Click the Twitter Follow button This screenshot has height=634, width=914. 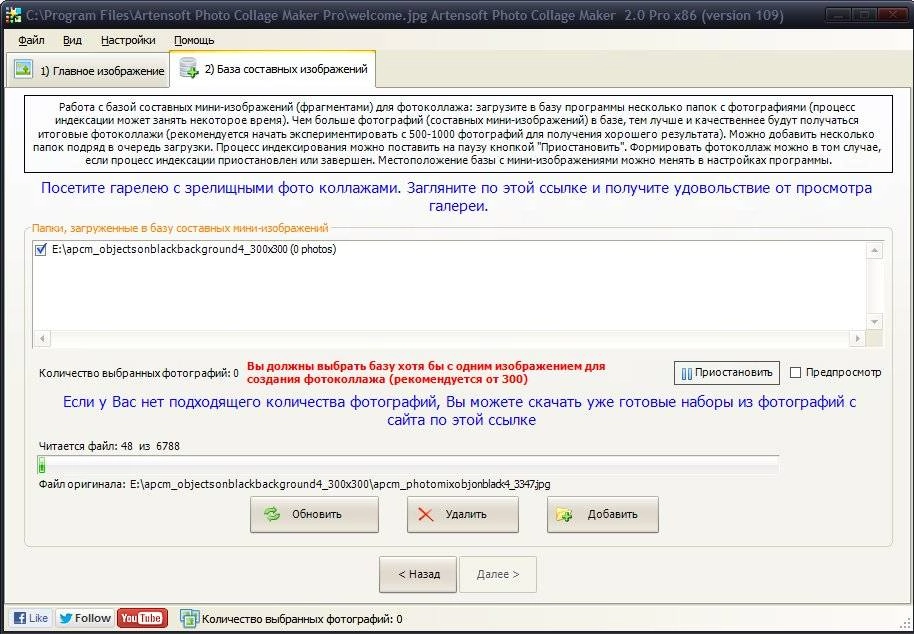(x=85, y=618)
